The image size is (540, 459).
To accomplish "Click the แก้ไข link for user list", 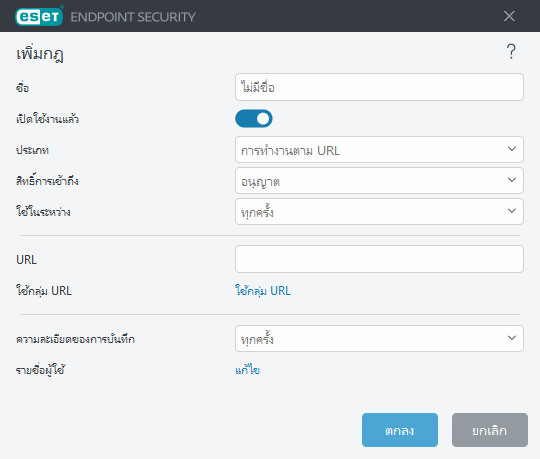I will [x=248, y=370].
